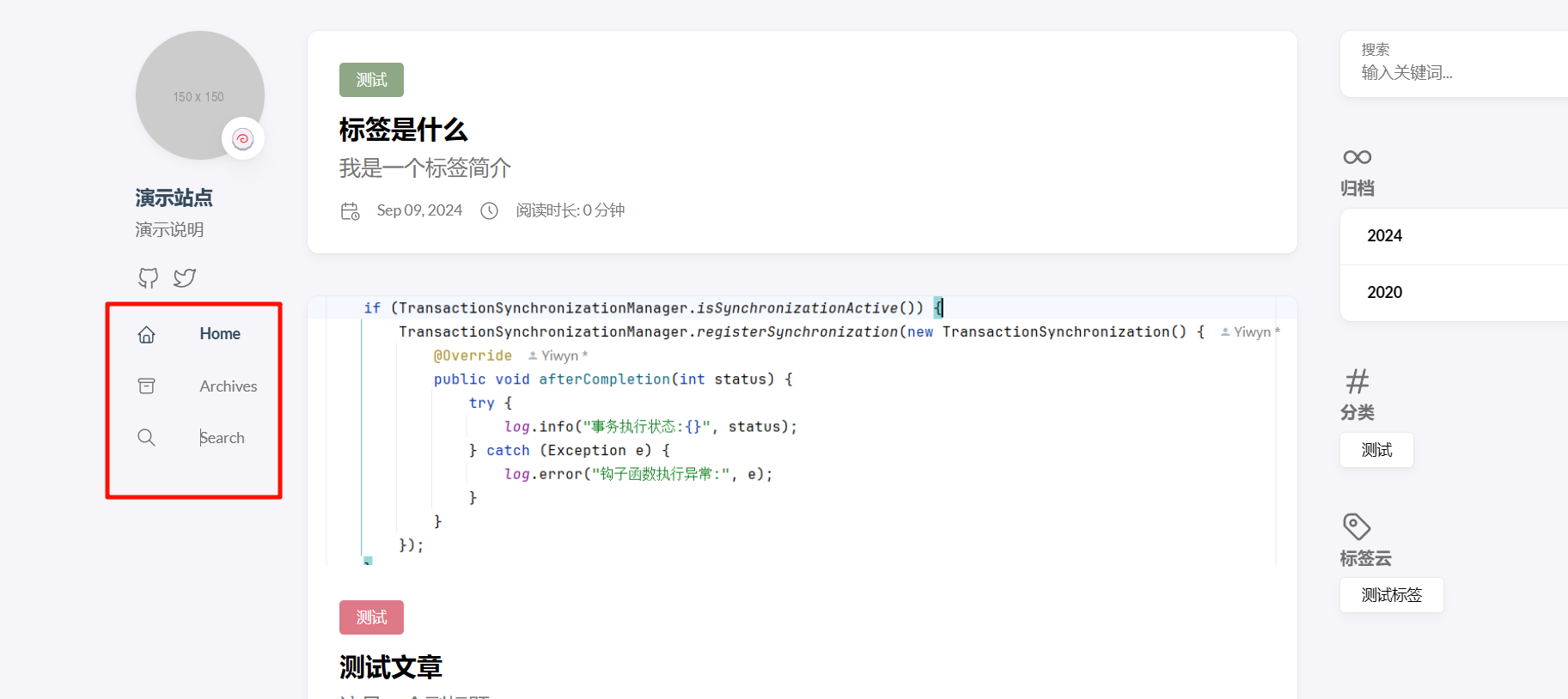Screen dimensions: 1568x699
Task: Go to Home in sidebar menu
Action: (x=220, y=334)
